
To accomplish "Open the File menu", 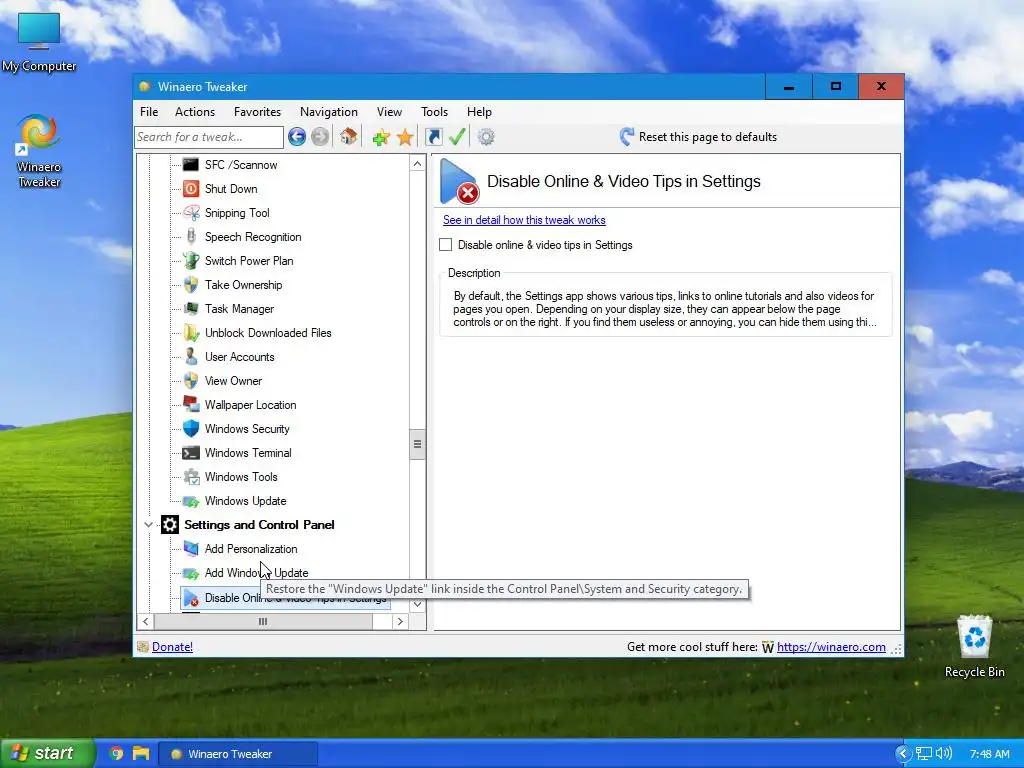I will tap(149, 112).
